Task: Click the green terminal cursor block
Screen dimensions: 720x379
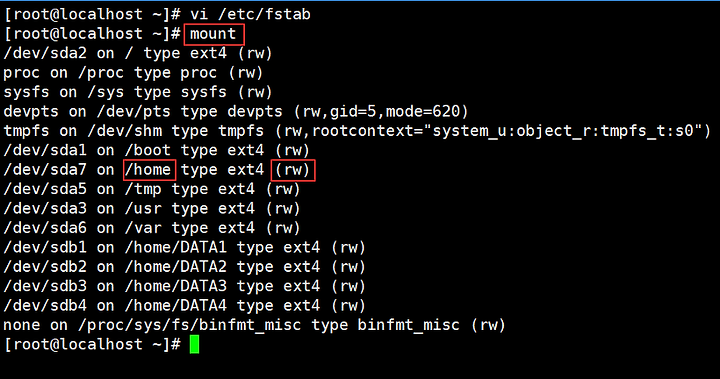Action: (x=194, y=345)
